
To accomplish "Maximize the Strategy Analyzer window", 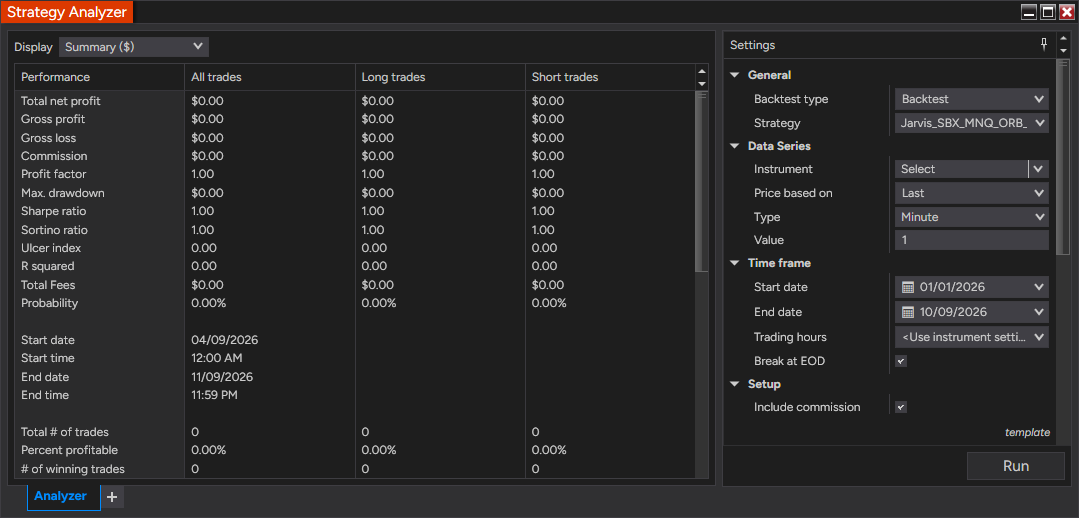I will pyautogui.click(x=1047, y=12).
